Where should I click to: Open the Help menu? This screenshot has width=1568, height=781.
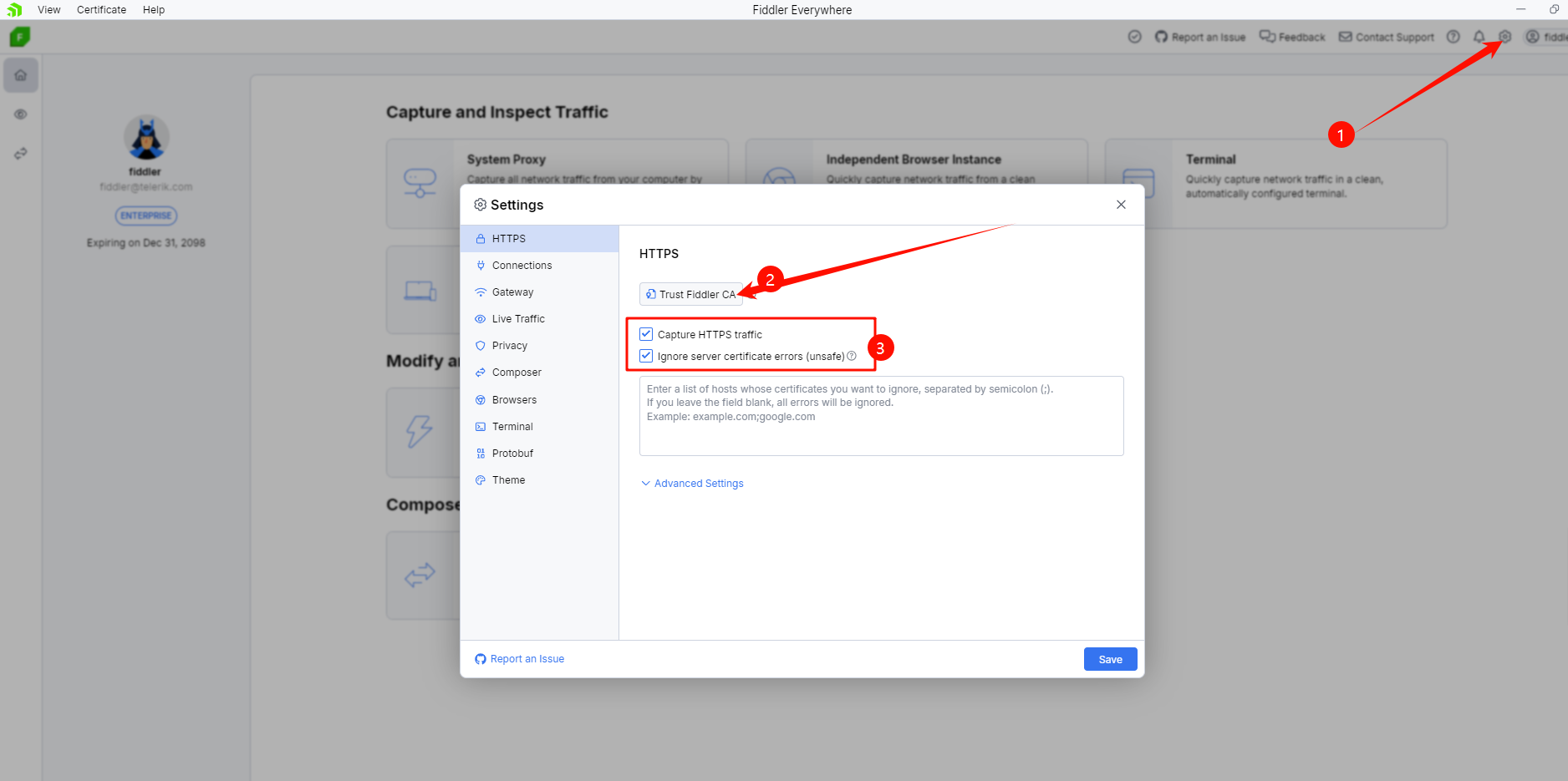pyautogui.click(x=154, y=10)
